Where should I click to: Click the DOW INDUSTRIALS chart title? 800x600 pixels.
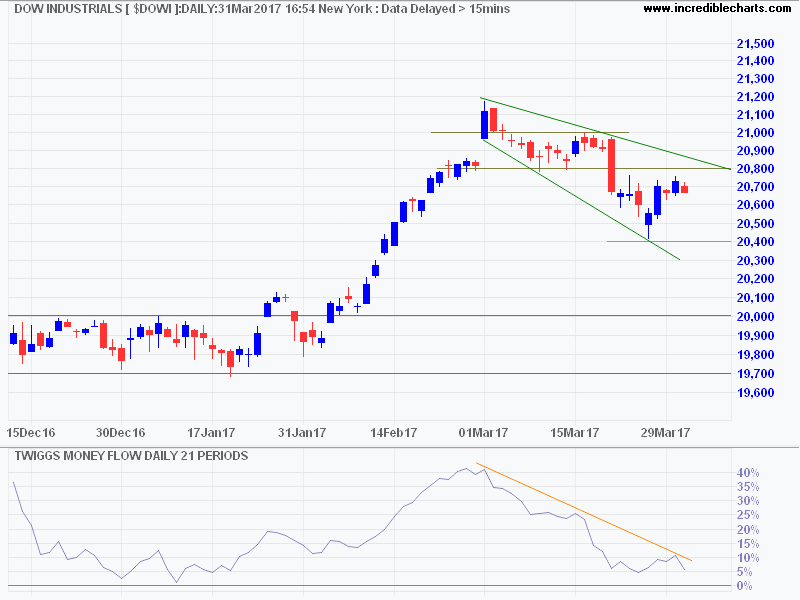point(262,9)
